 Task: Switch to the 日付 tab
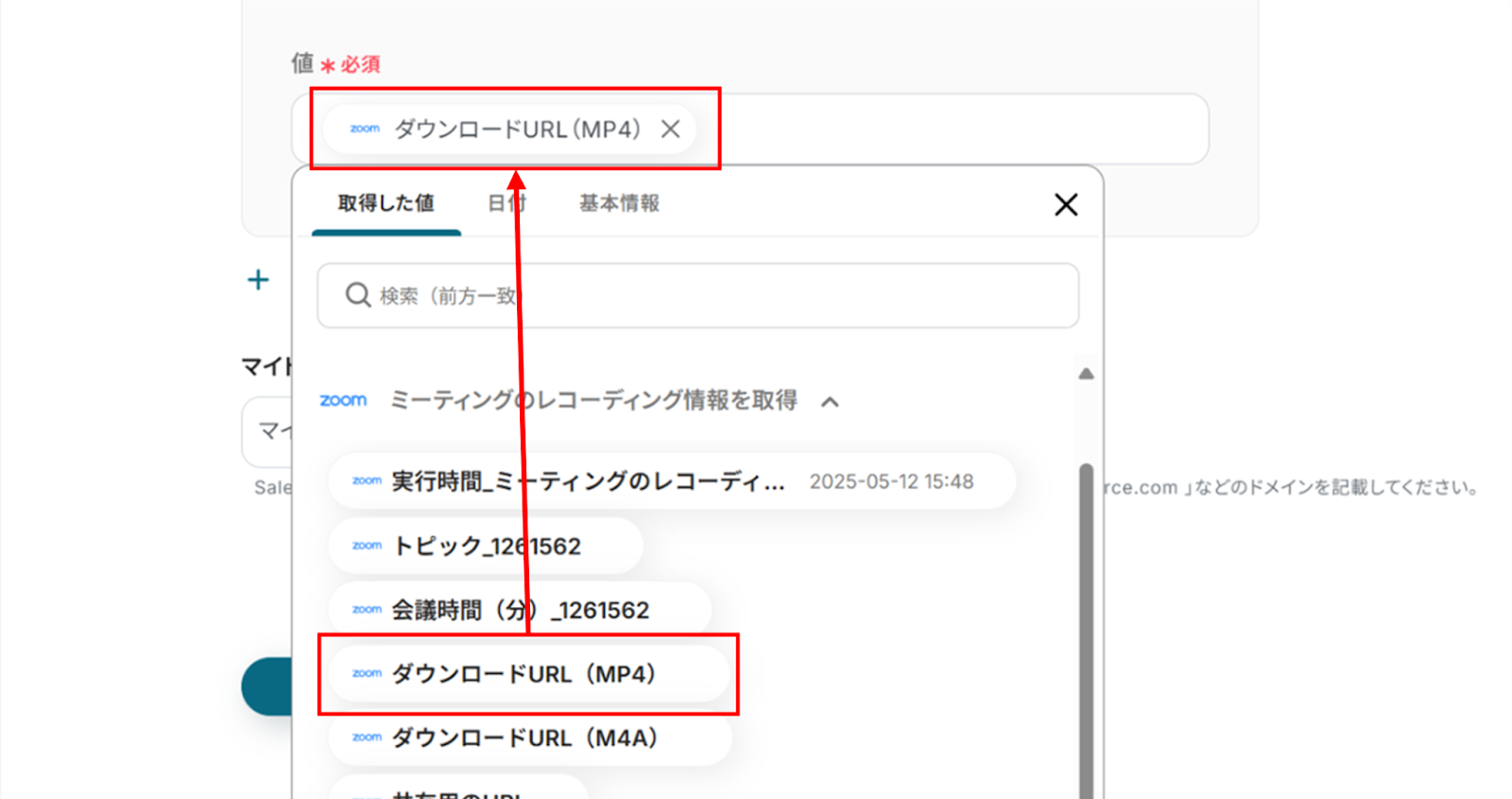pos(507,203)
